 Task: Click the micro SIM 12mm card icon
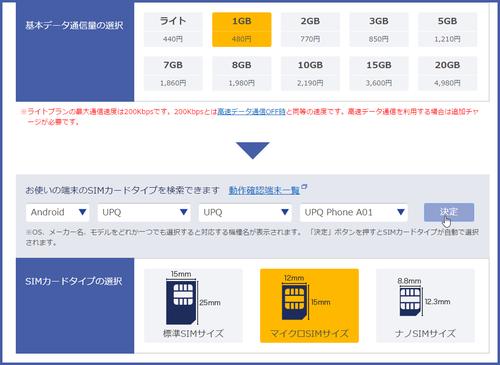[x=294, y=302]
